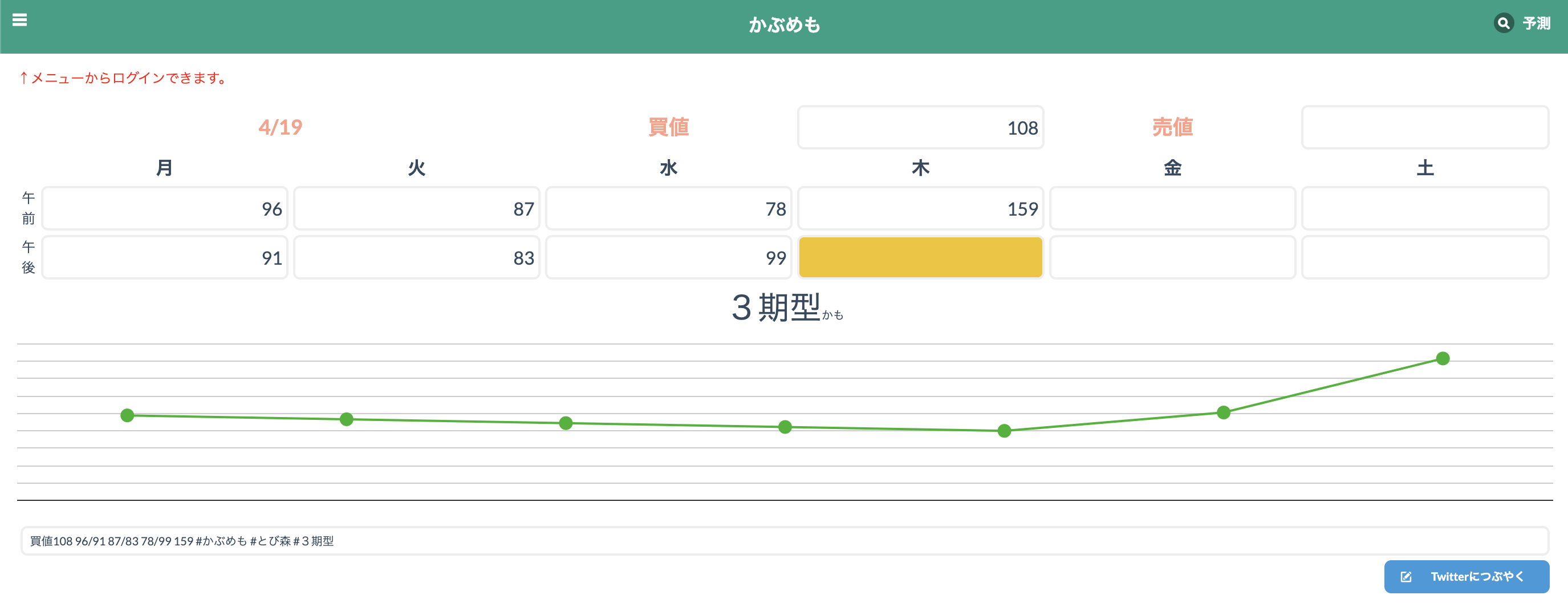
Task: Click Monday afternoon price field 91
Action: [x=164, y=257]
